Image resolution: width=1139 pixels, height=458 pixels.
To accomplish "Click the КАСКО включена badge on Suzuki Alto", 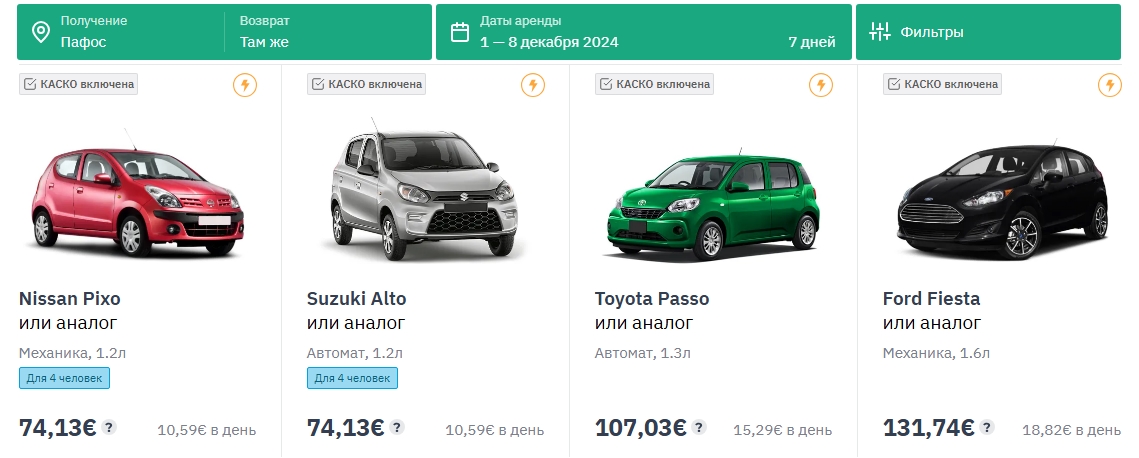I will [366, 84].
